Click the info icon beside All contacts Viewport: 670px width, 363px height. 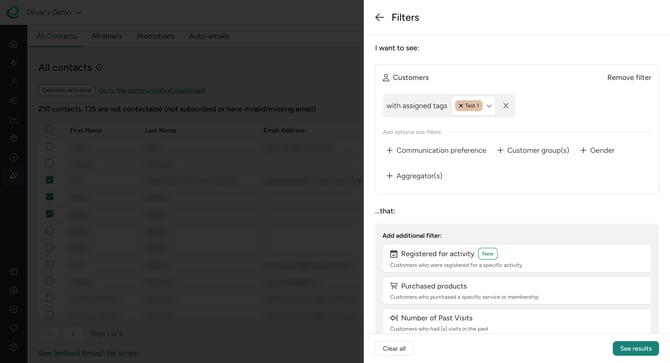click(x=99, y=67)
